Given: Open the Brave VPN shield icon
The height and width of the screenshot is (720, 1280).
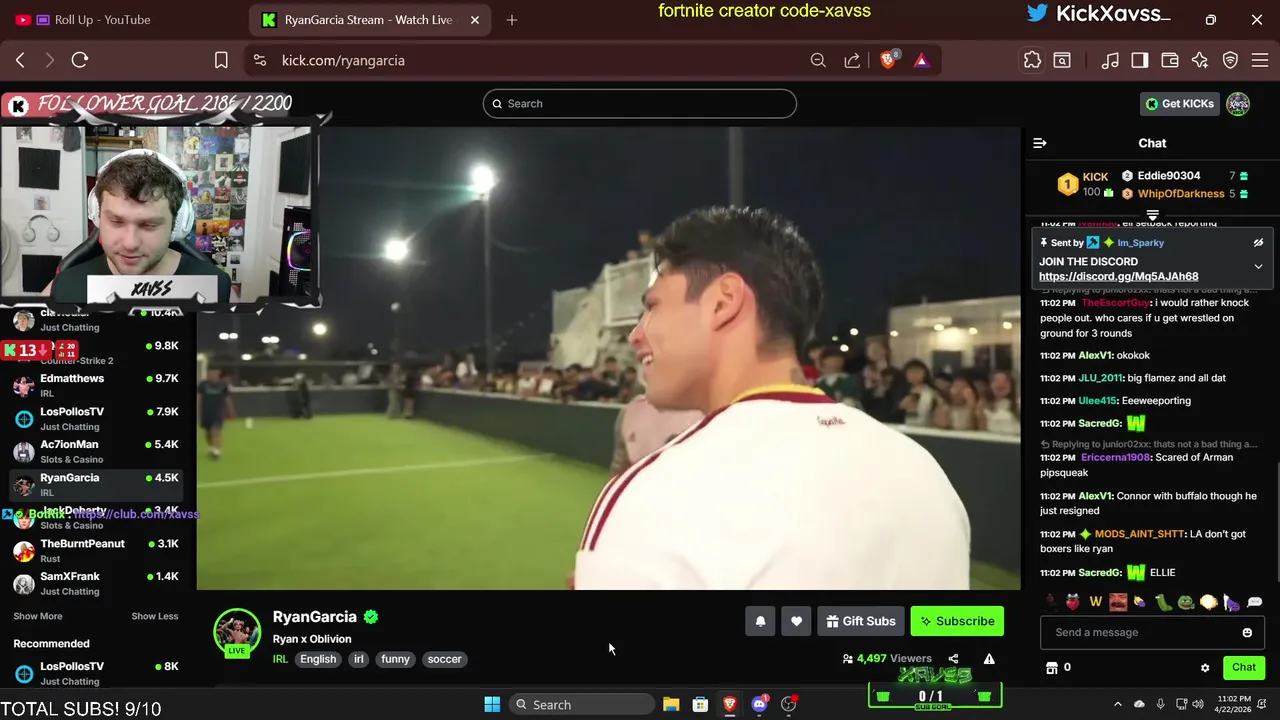Looking at the screenshot, I should (1231, 60).
